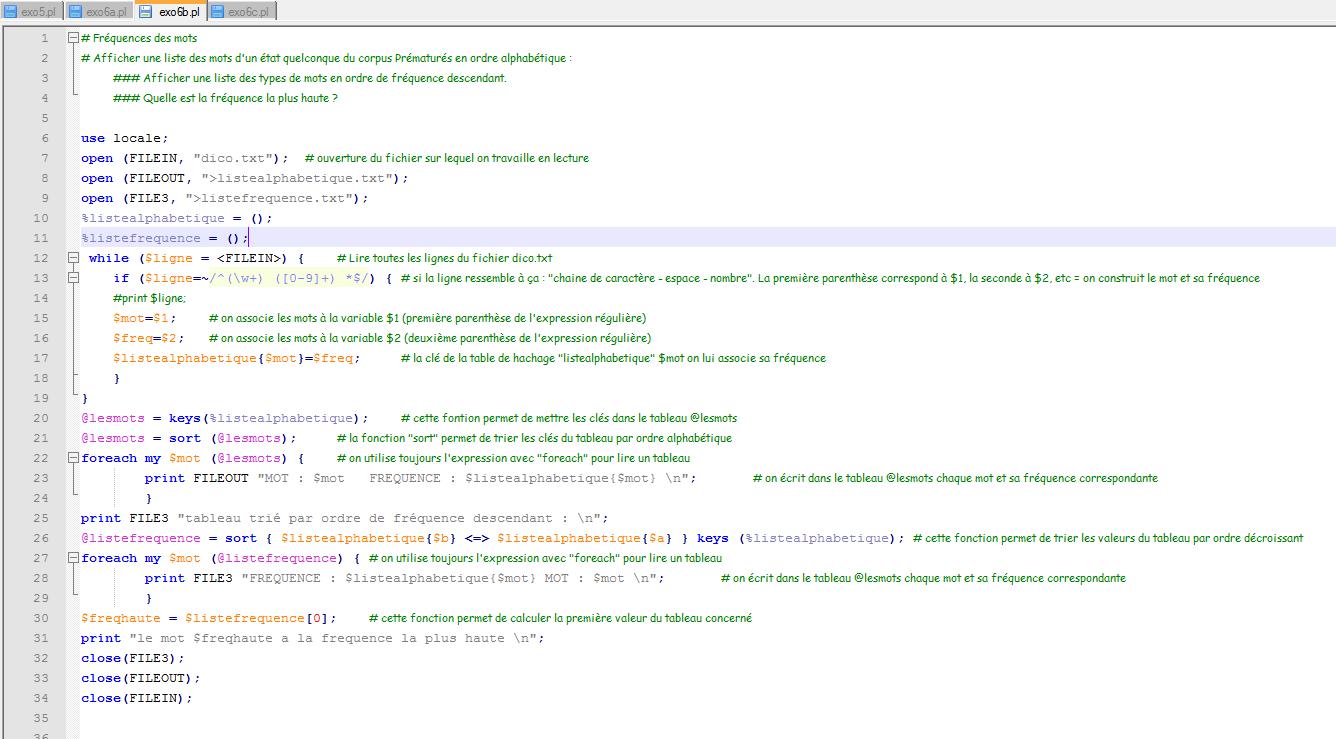Collapse the while loop fold at line 12
The height and width of the screenshot is (739, 1336).
click(73, 258)
